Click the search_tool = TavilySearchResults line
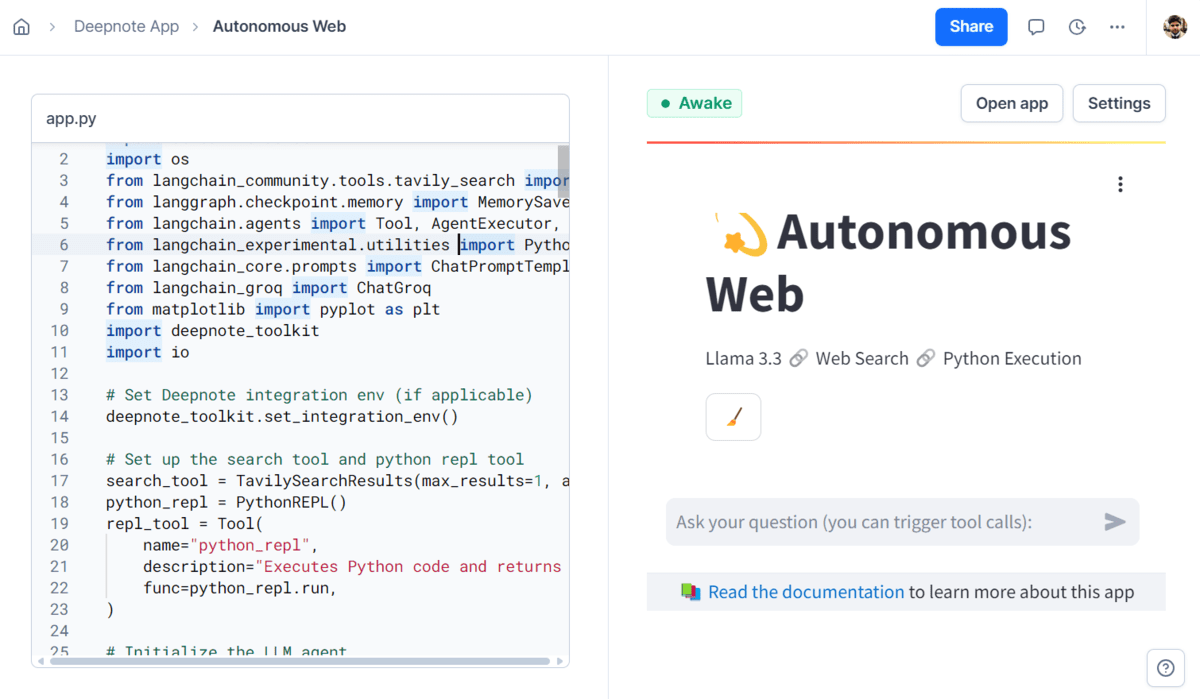Viewport: 1200px width, 699px height. (337, 481)
